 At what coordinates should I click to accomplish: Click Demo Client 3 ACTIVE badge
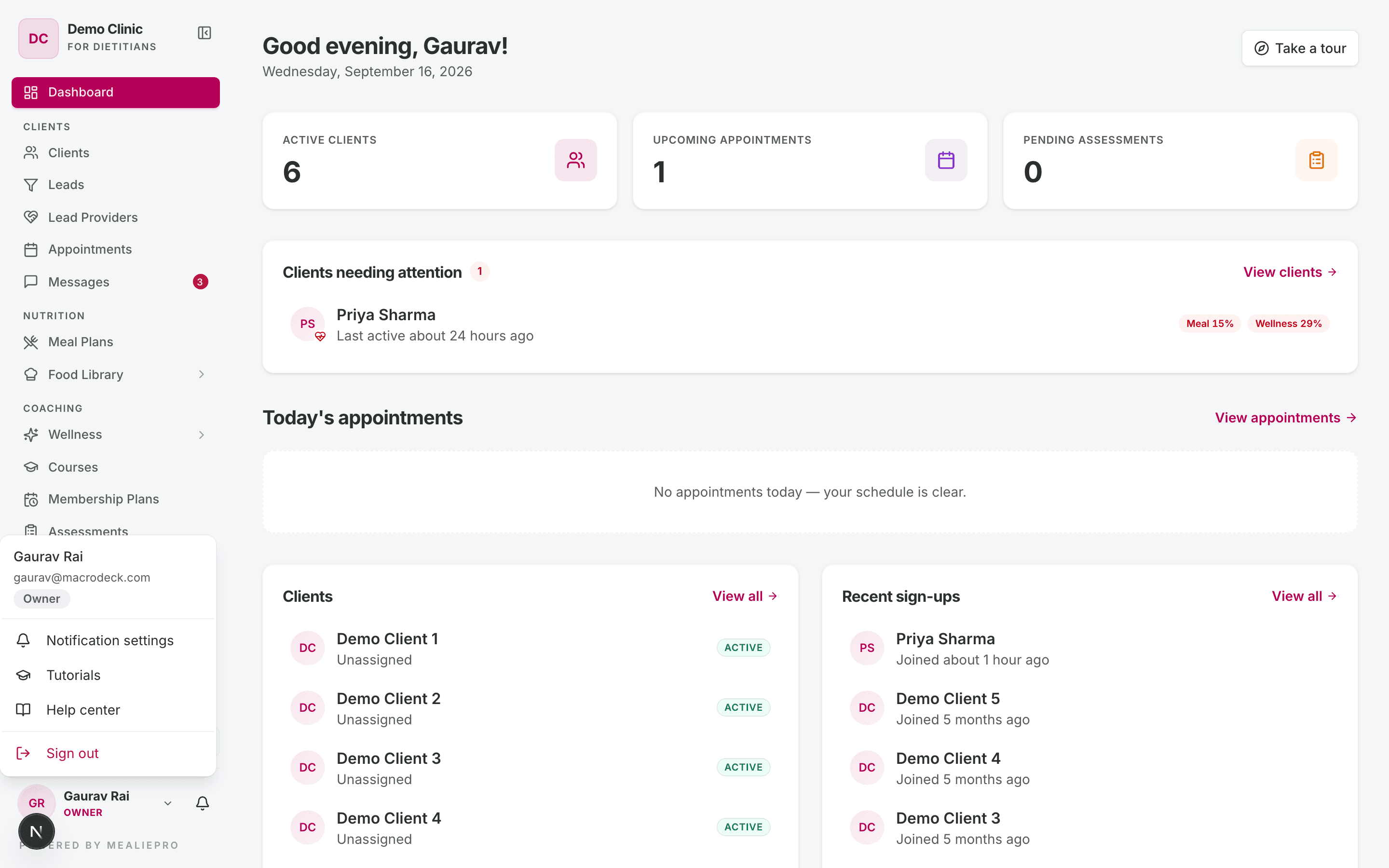tap(743, 768)
